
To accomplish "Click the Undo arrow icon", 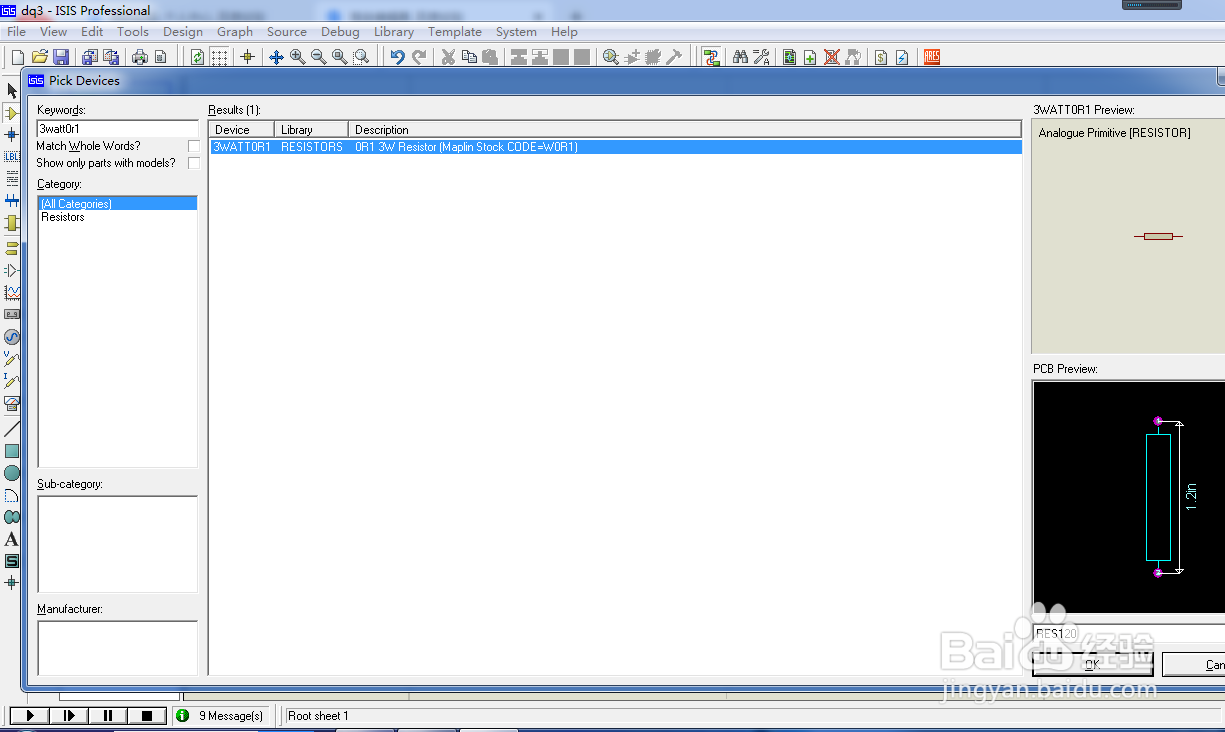I will (x=397, y=57).
